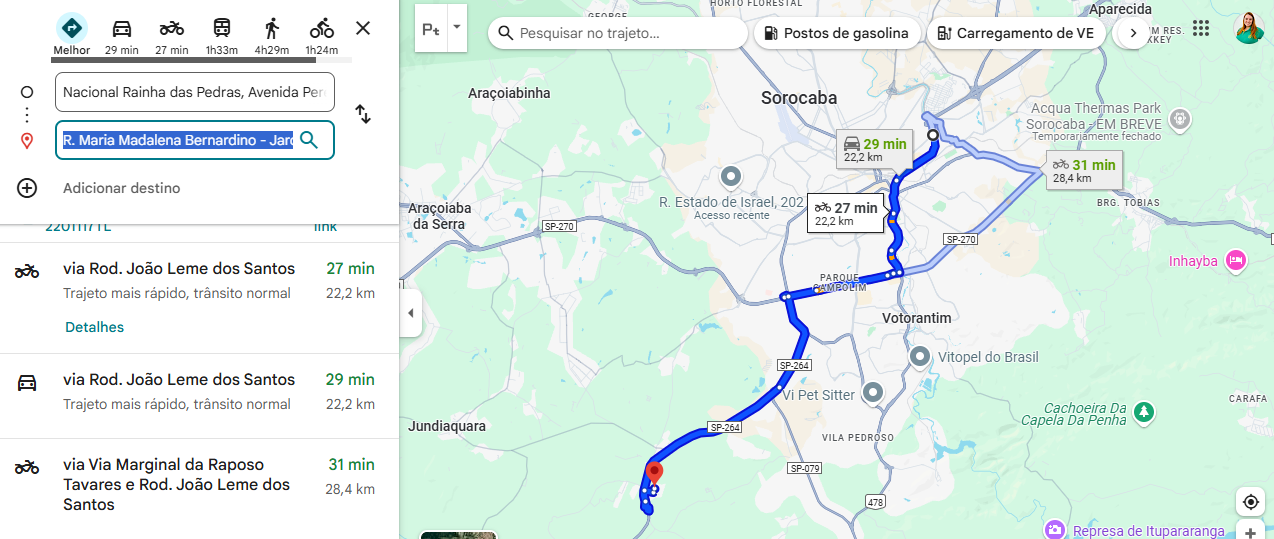Filter by Postos de gasolina

tap(836, 33)
